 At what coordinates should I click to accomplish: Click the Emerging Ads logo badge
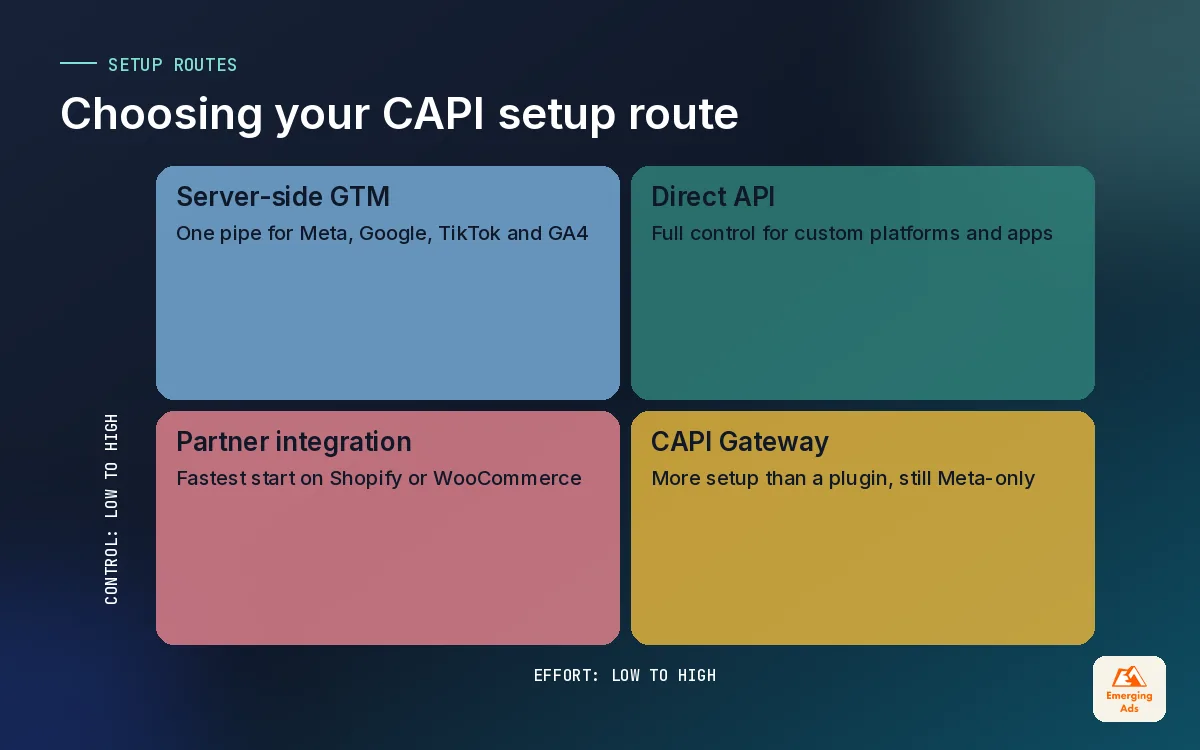click(x=1129, y=688)
